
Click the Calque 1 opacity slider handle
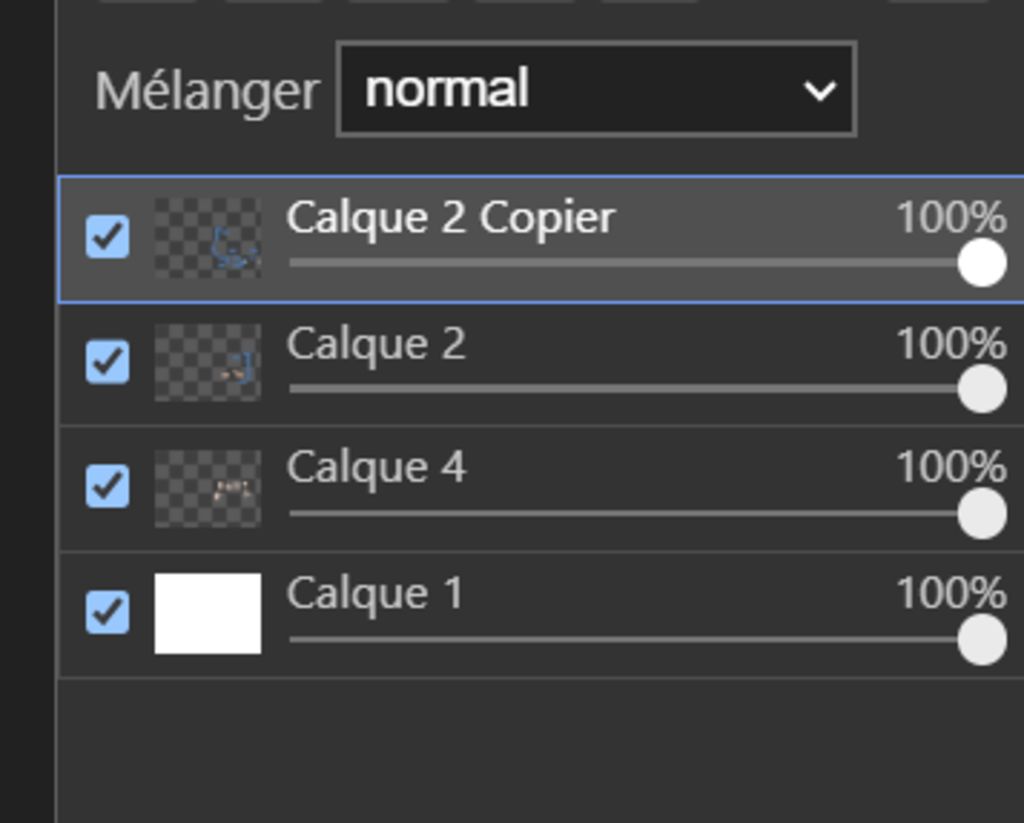pos(981,639)
